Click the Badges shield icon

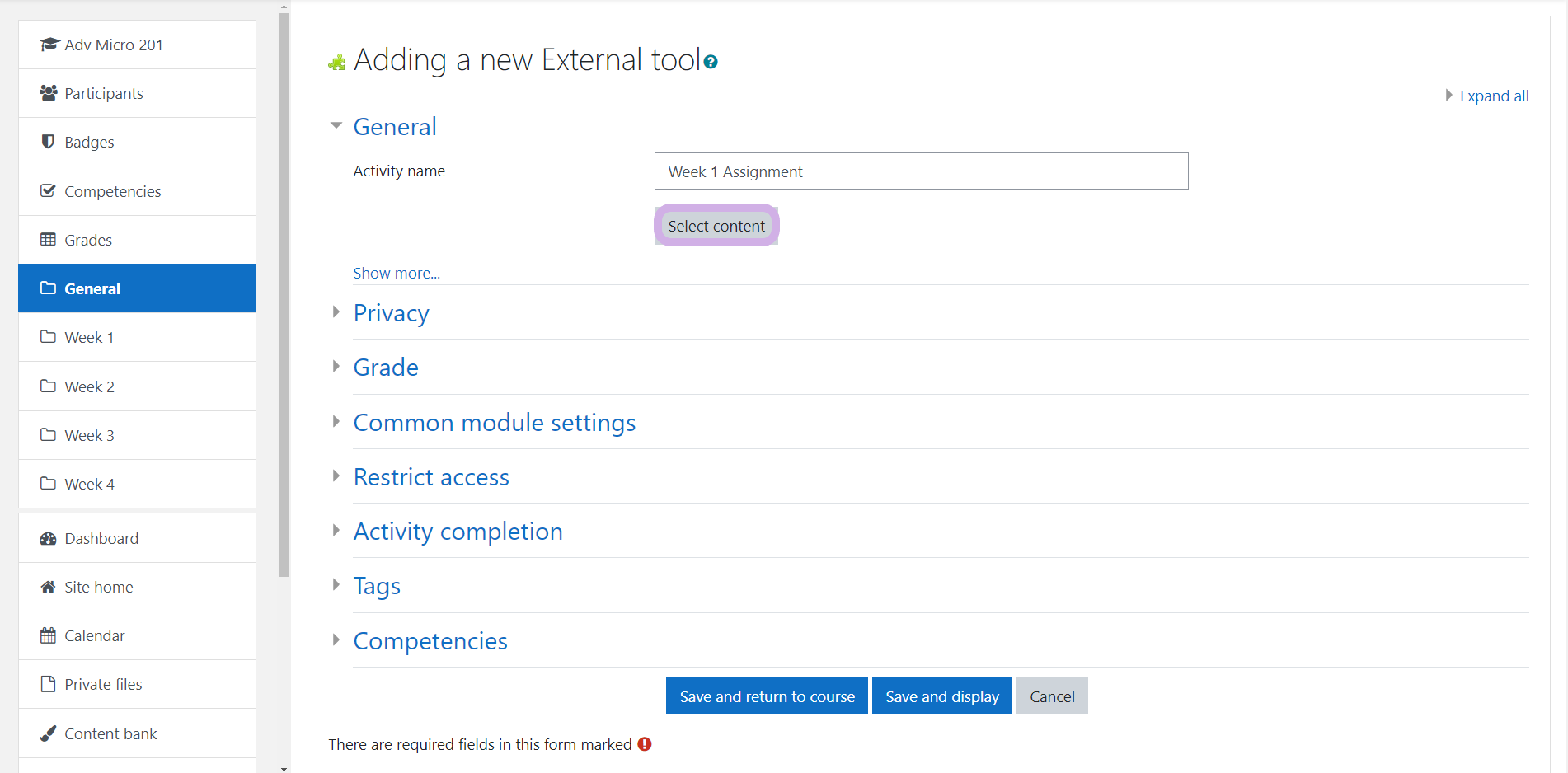pos(49,142)
